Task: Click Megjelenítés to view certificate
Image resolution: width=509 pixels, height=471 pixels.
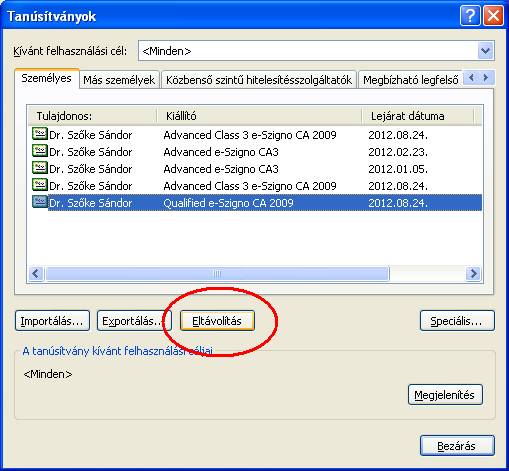Action: tap(445, 395)
